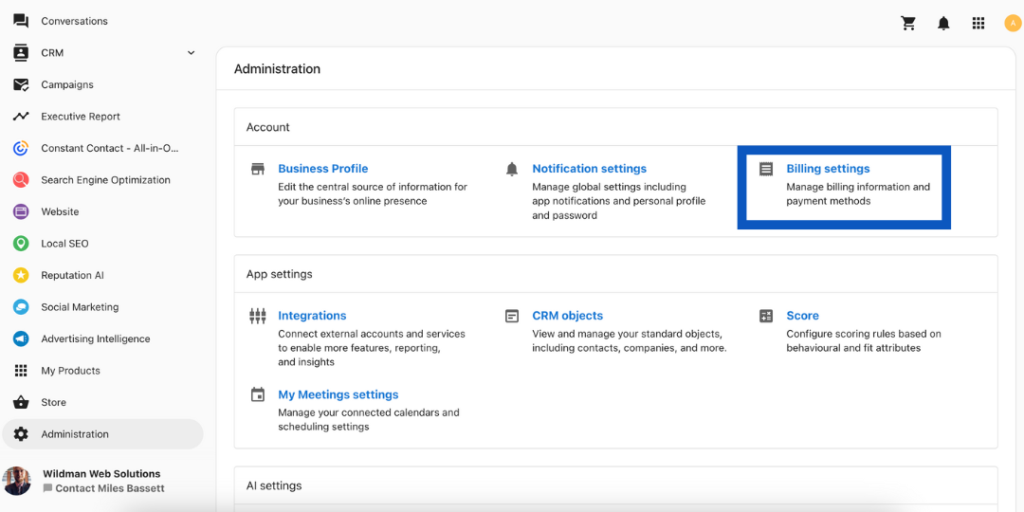Open Notification settings link
1024x512 pixels.
[589, 169]
